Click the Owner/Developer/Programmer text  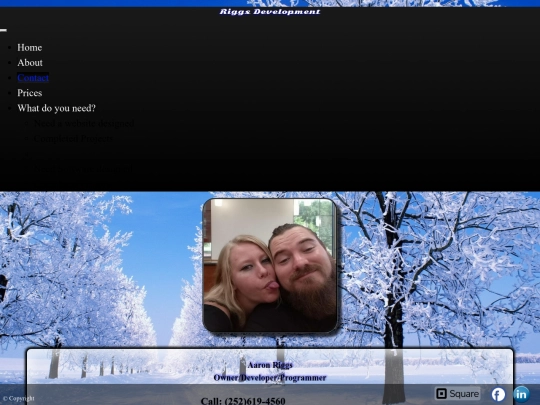(x=270, y=378)
